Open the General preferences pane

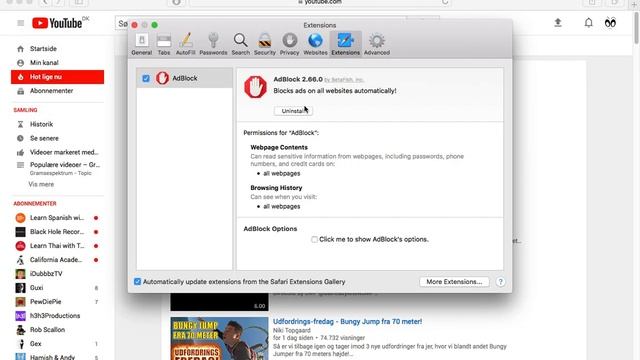pos(142,44)
